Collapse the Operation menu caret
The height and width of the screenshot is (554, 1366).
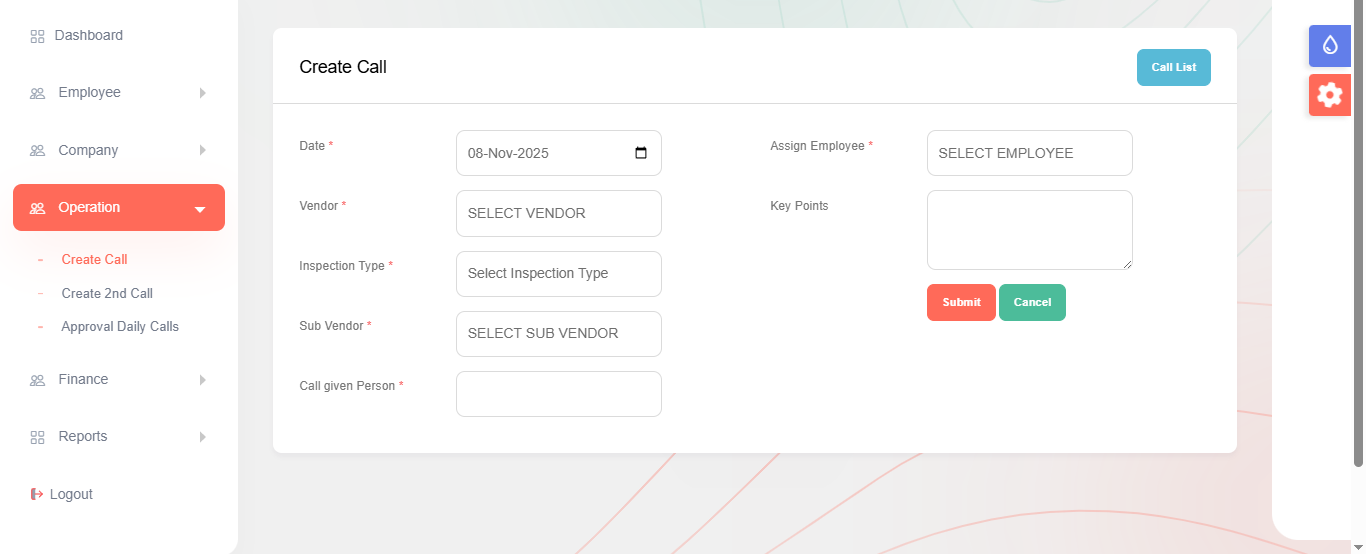coord(200,209)
